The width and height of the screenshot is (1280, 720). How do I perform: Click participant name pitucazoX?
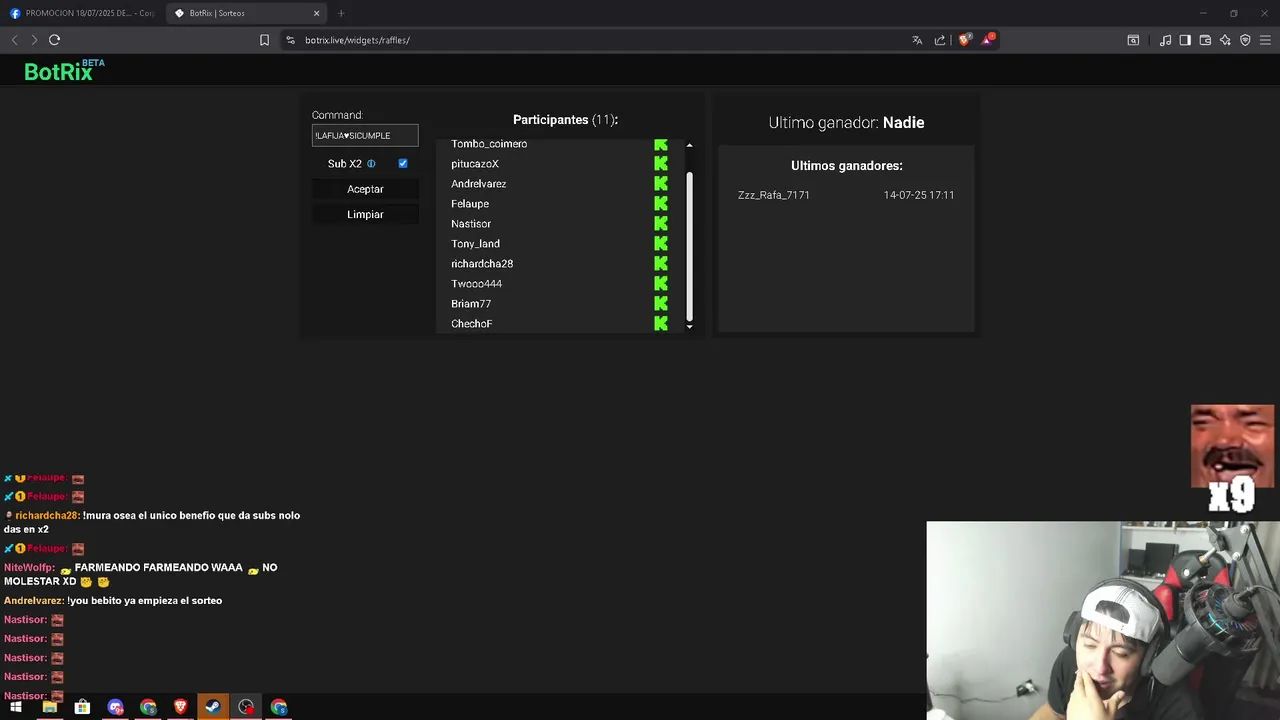(x=475, y=164)
